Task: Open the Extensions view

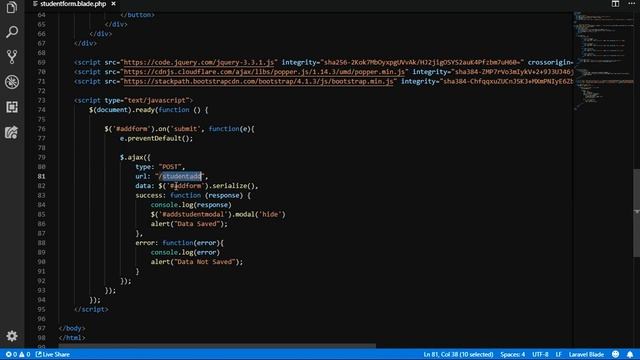Action: coord(11,107)
